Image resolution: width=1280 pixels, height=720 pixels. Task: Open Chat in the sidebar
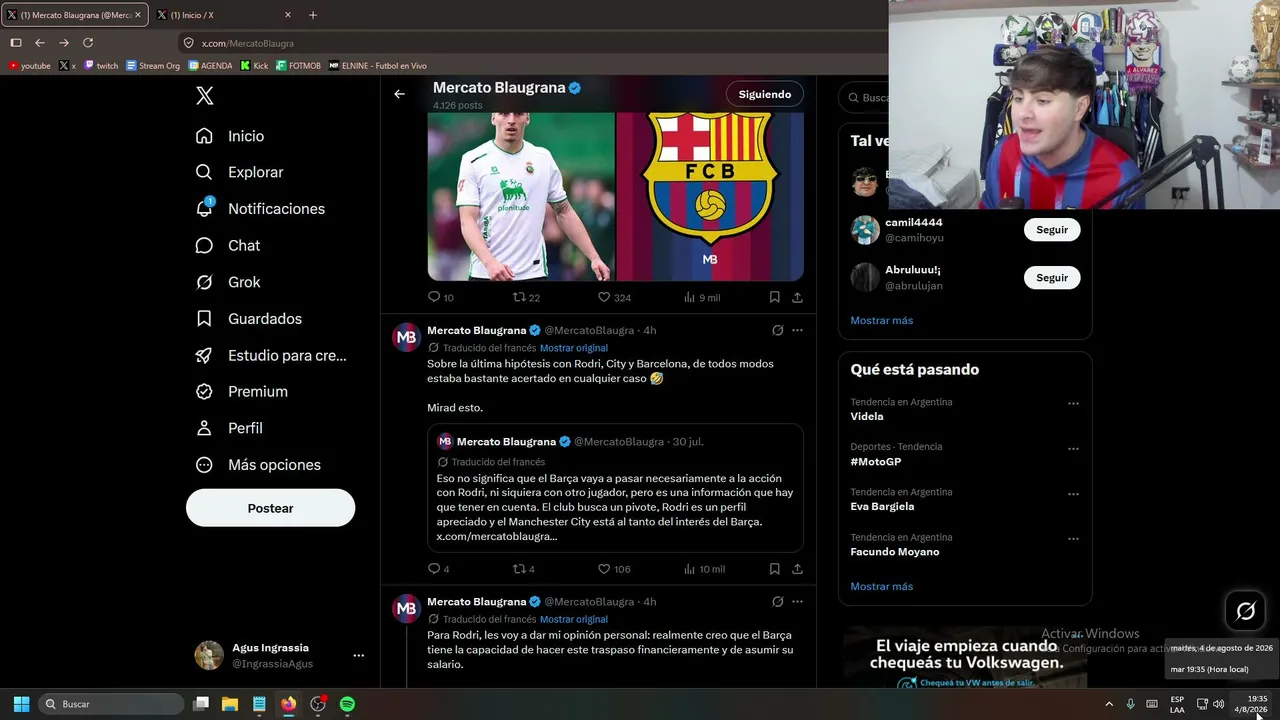pyautogui.click(x=228, y=245)
